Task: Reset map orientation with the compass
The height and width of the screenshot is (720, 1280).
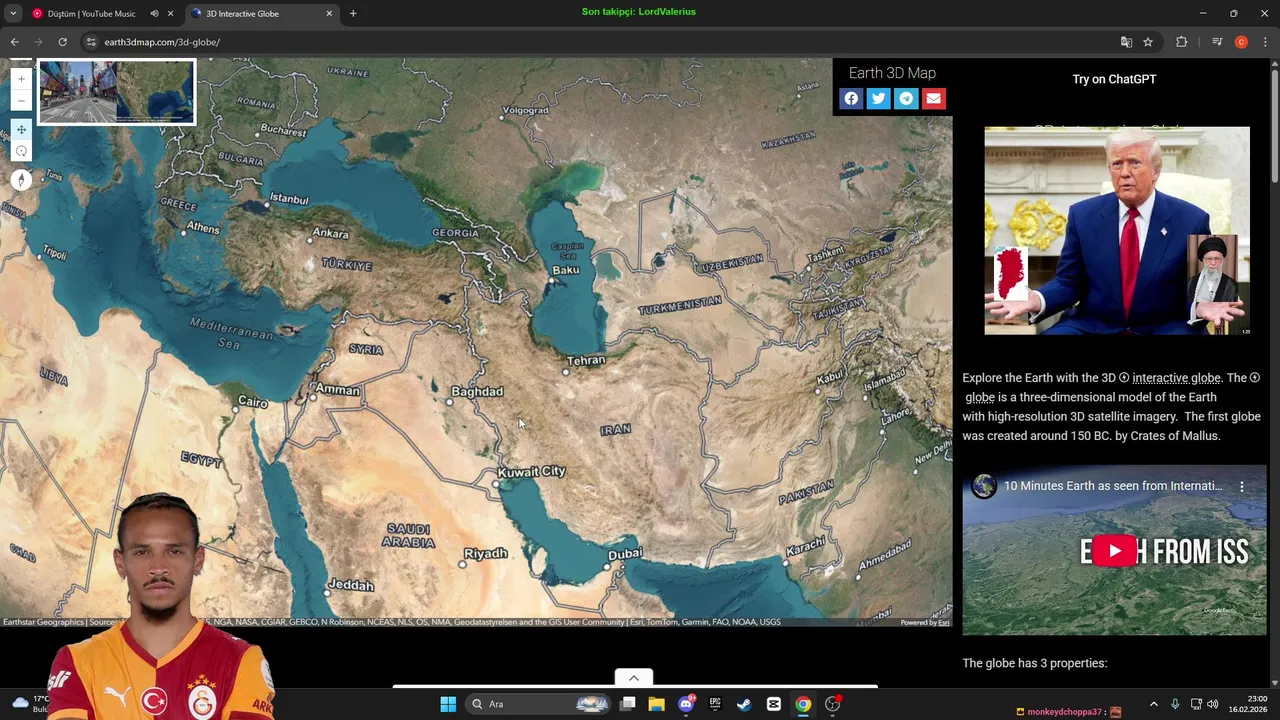Action: pyautogui.click(x=21, y=180)
